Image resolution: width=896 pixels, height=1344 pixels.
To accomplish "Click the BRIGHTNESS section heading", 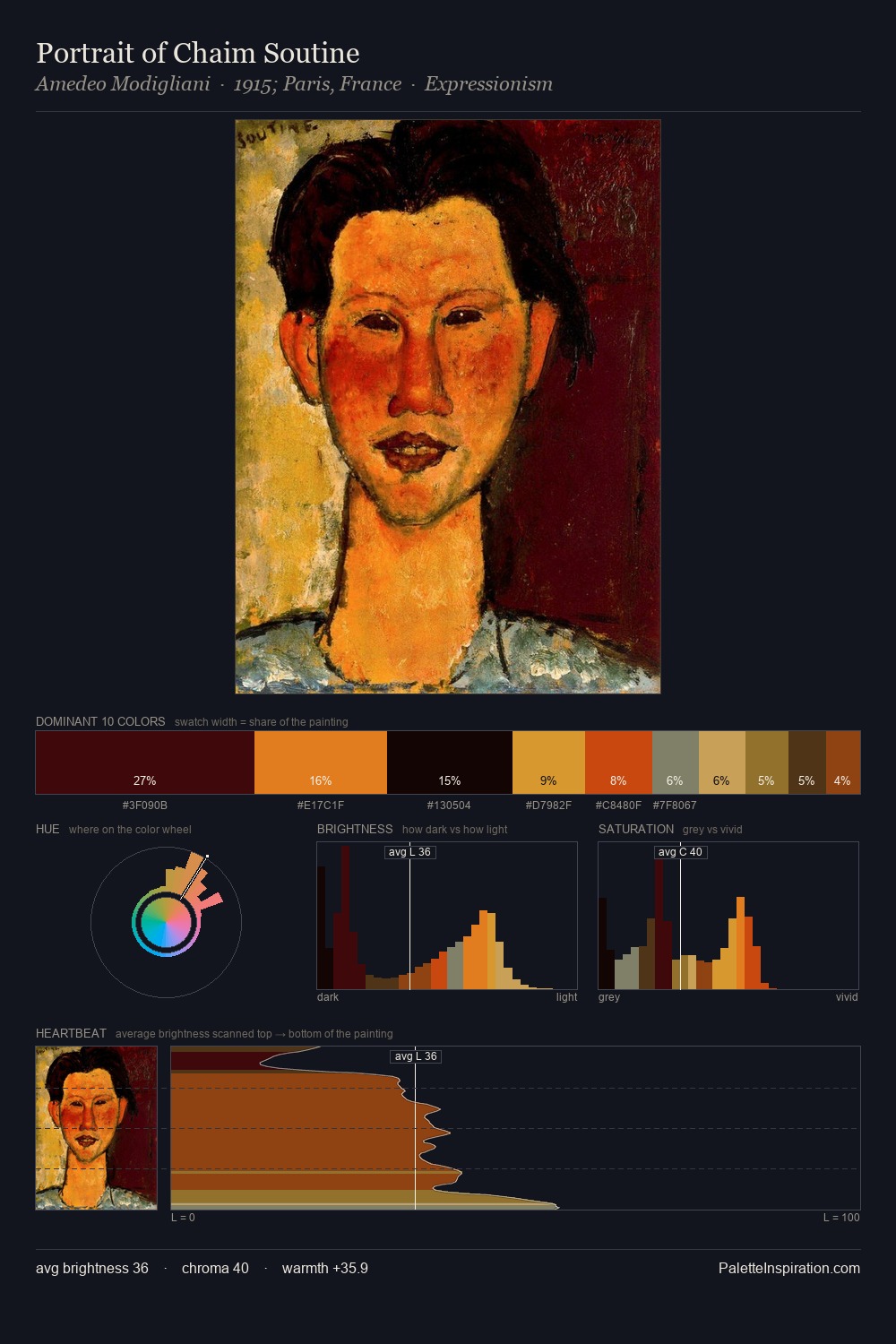I will pyautogui.click(x=355, y=829).
